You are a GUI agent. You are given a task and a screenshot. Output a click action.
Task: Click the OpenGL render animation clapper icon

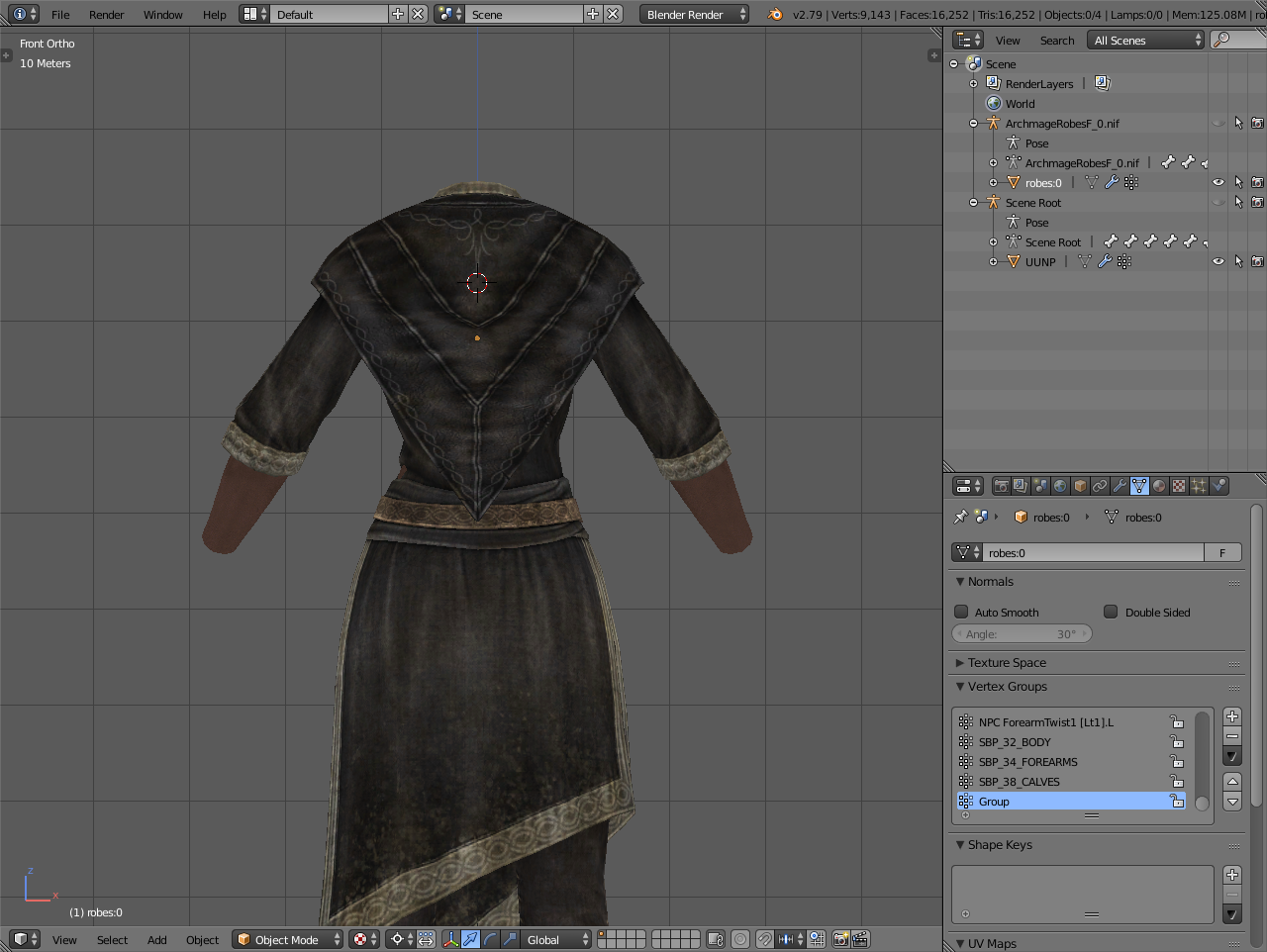860,939
